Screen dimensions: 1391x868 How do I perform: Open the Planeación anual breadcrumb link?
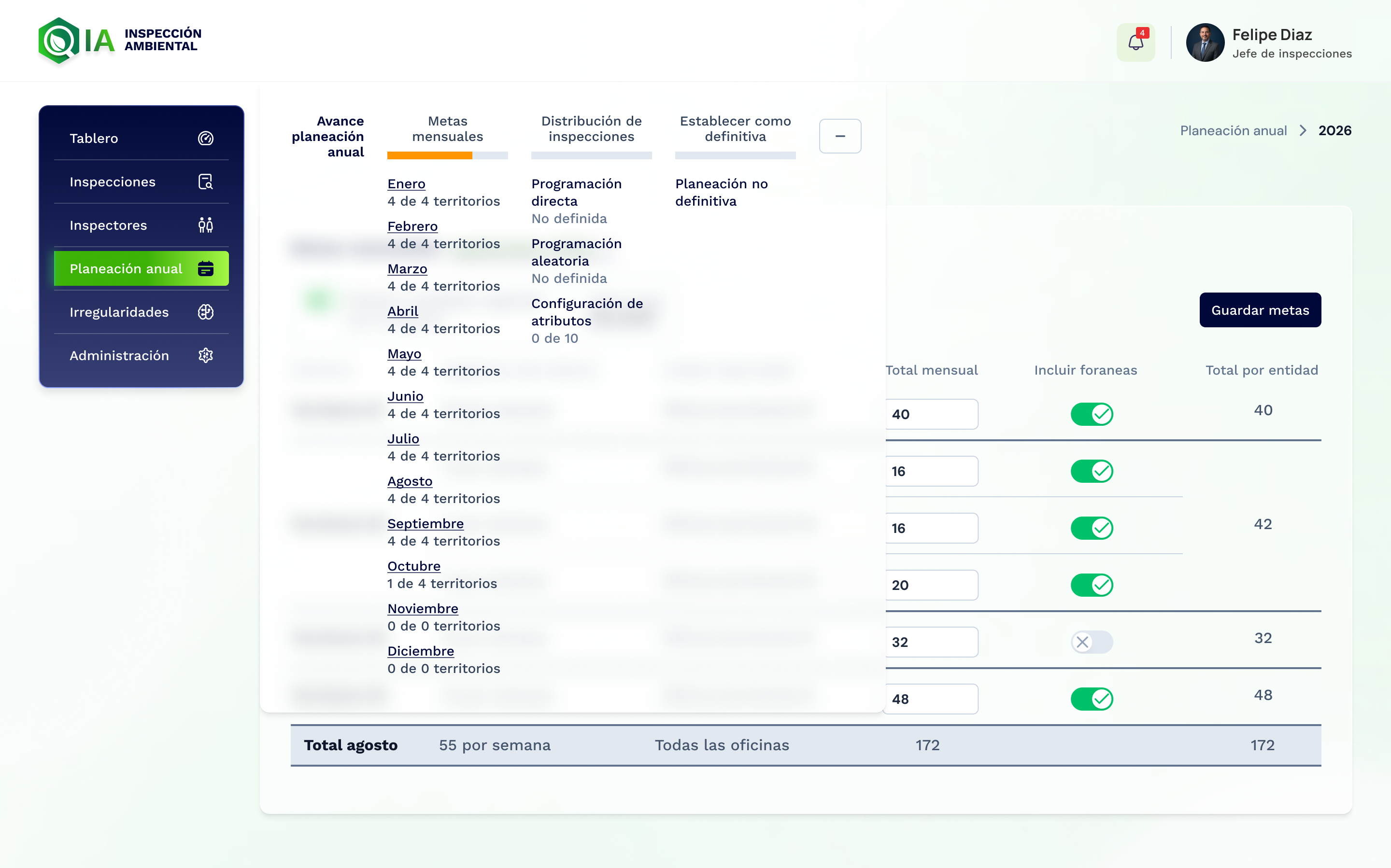point(1233,131)
